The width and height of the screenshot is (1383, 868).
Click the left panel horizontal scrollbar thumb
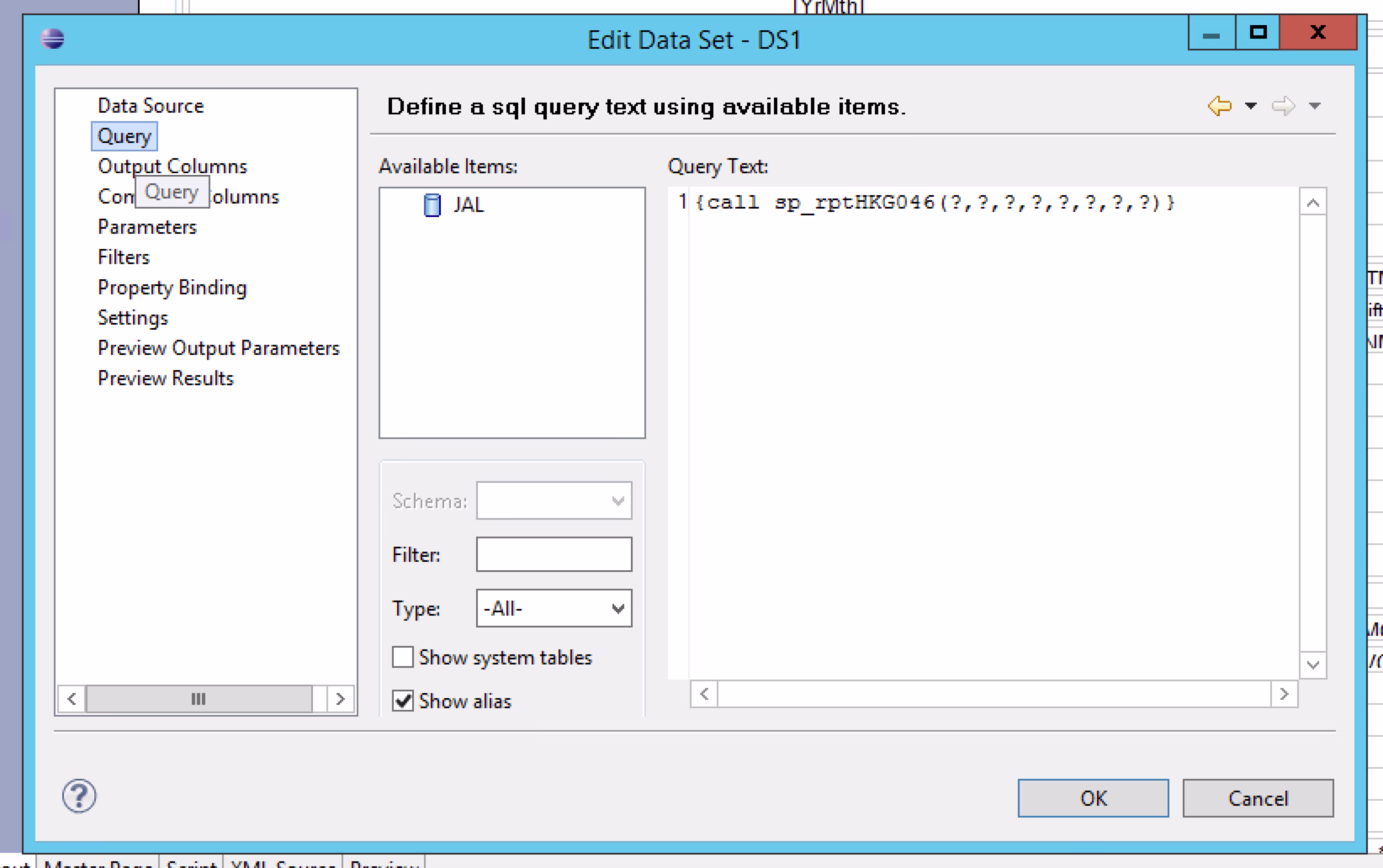[x=199, y=699]
